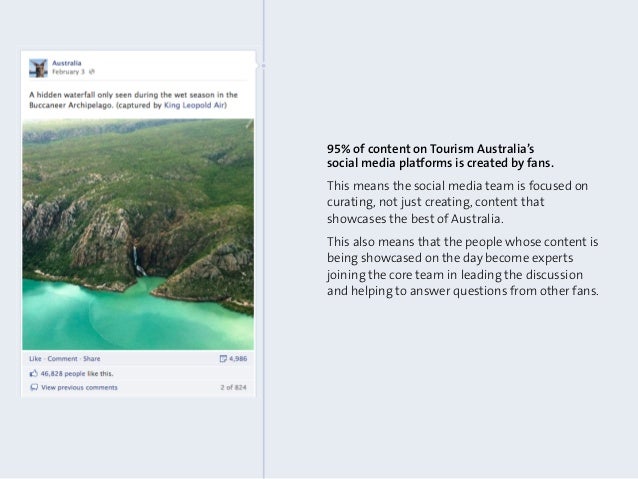638x479 pixels.
Task: Click Comment under the waterfall photo
Action: [62, 359]
